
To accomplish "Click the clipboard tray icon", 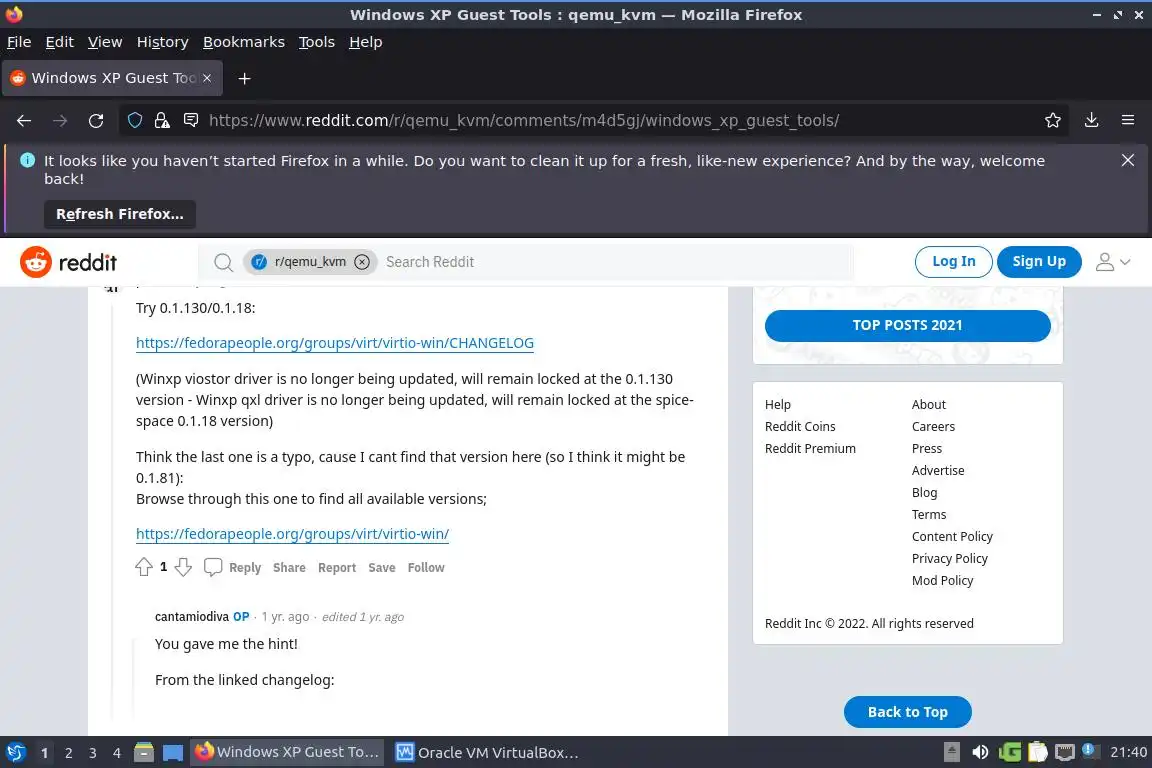I will [x=1037, y=752].
